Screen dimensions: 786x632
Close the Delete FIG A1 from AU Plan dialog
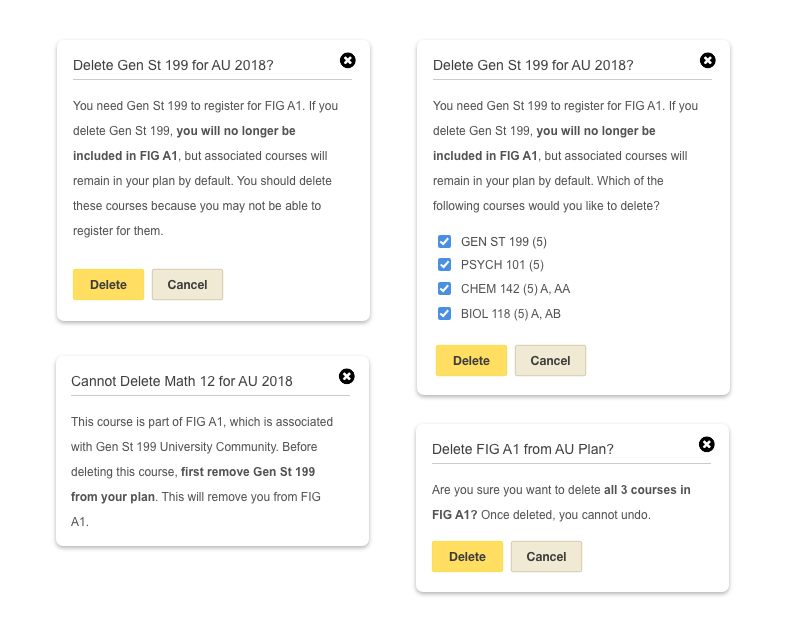706,444
